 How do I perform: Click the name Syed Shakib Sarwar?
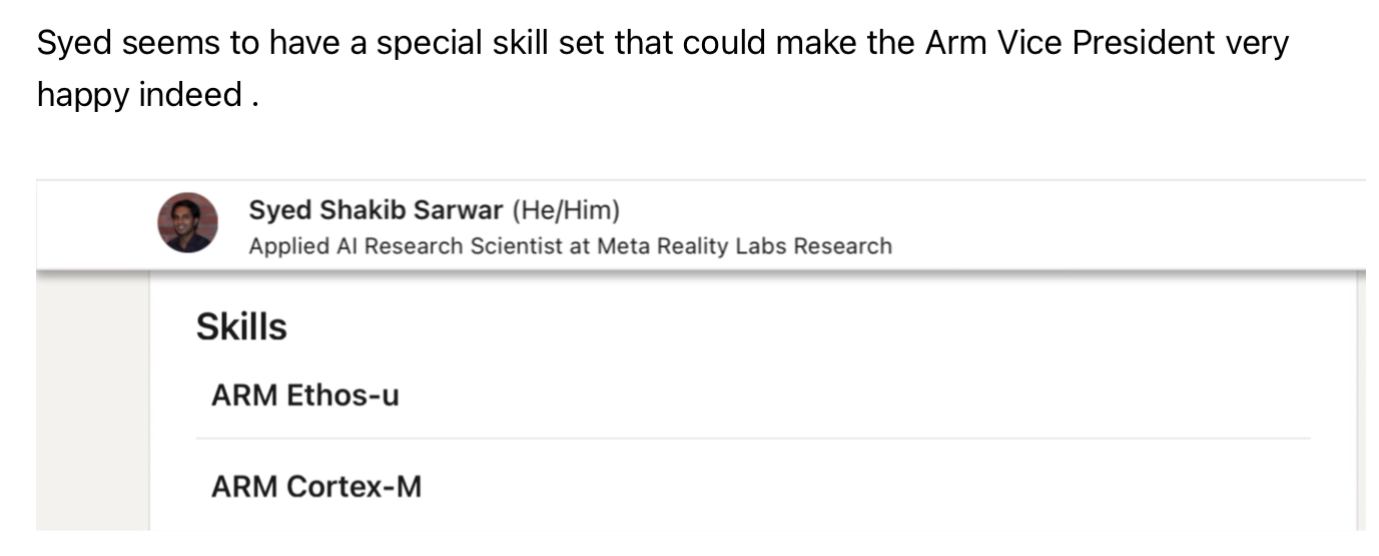pos(376,211)
